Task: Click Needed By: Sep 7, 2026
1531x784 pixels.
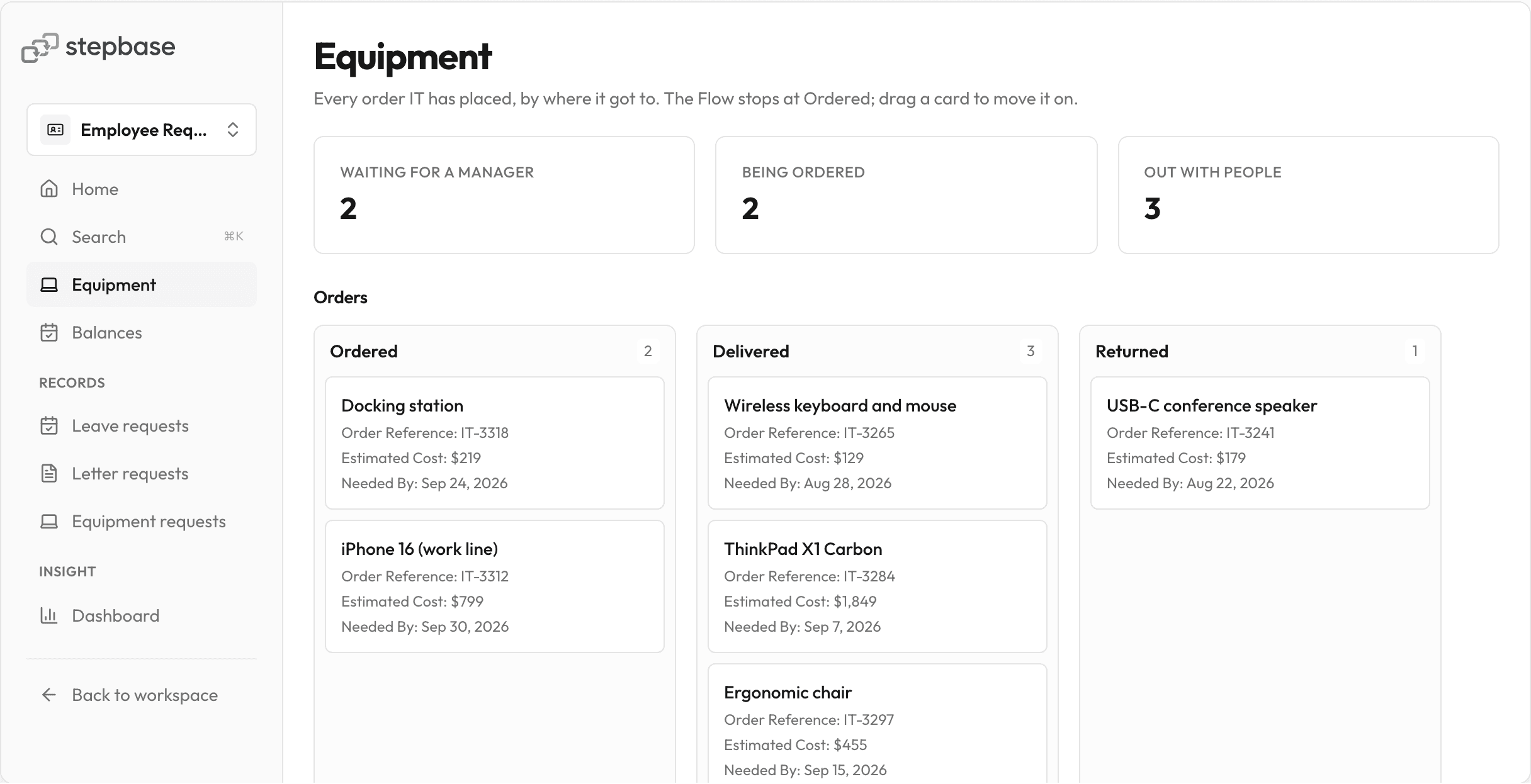Action: coord(802,627)
